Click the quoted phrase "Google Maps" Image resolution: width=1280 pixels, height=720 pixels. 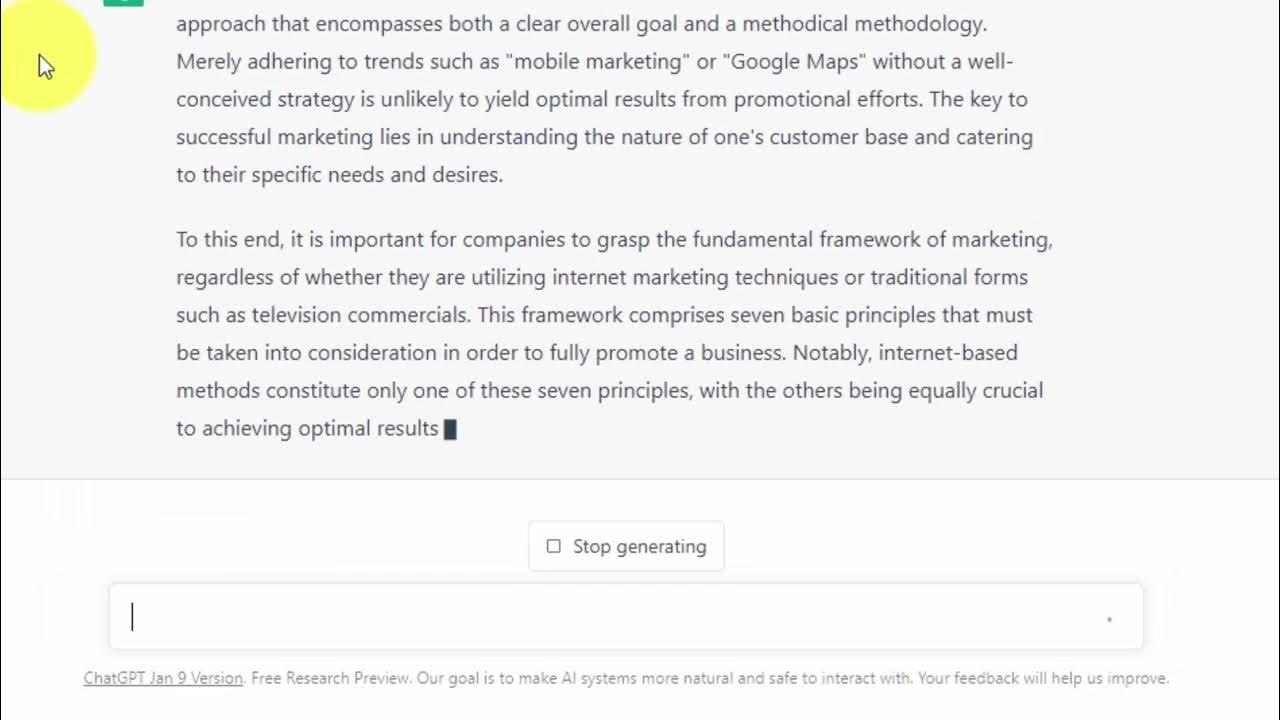(795, 61)
